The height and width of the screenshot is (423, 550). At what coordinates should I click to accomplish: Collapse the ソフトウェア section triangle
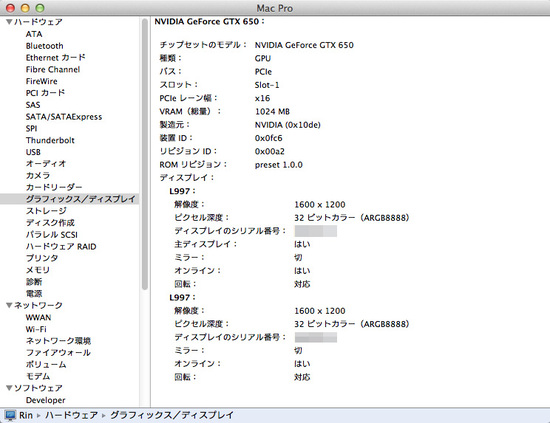pos(9,388)
